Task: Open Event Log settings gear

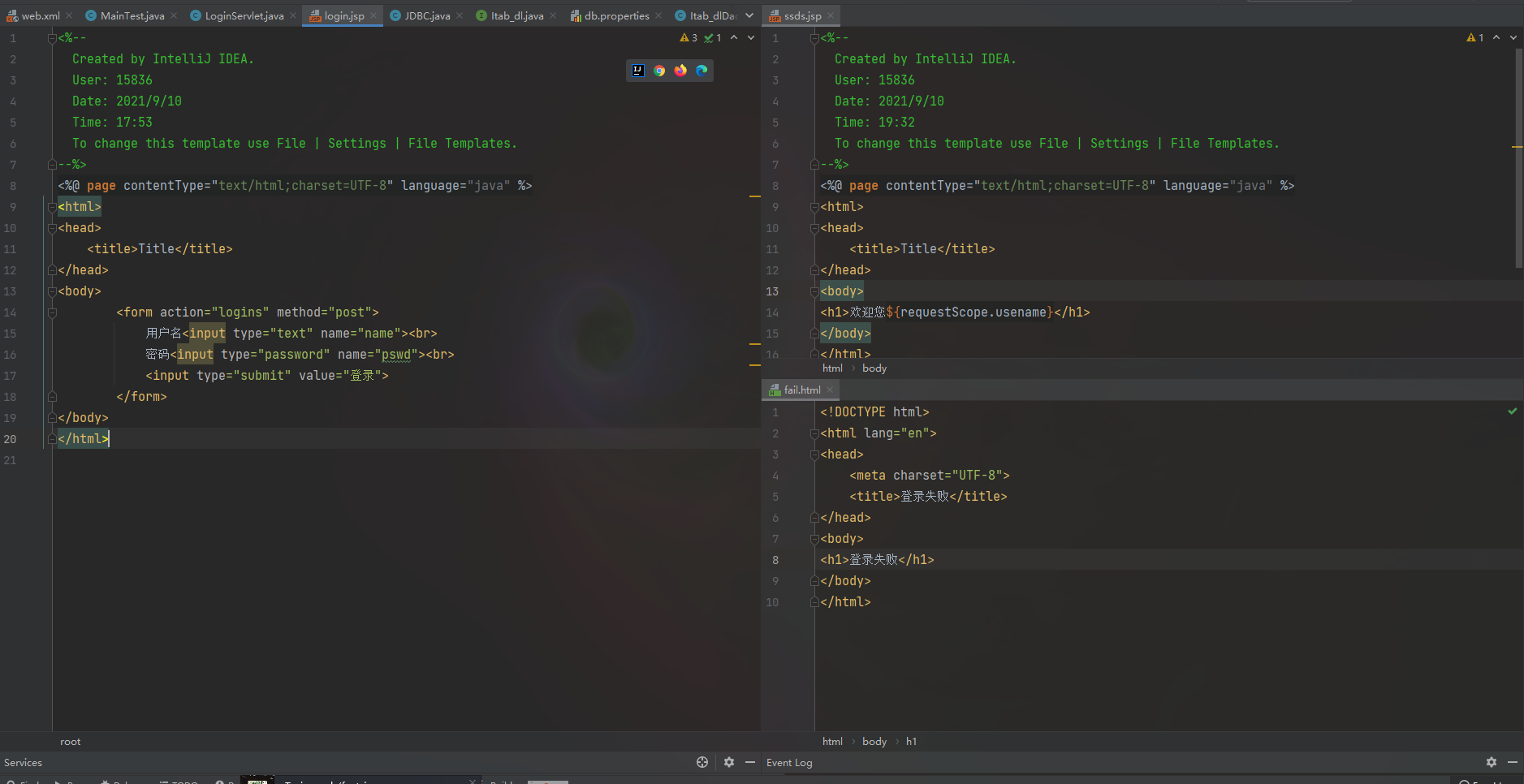Action: point(1492,762)
